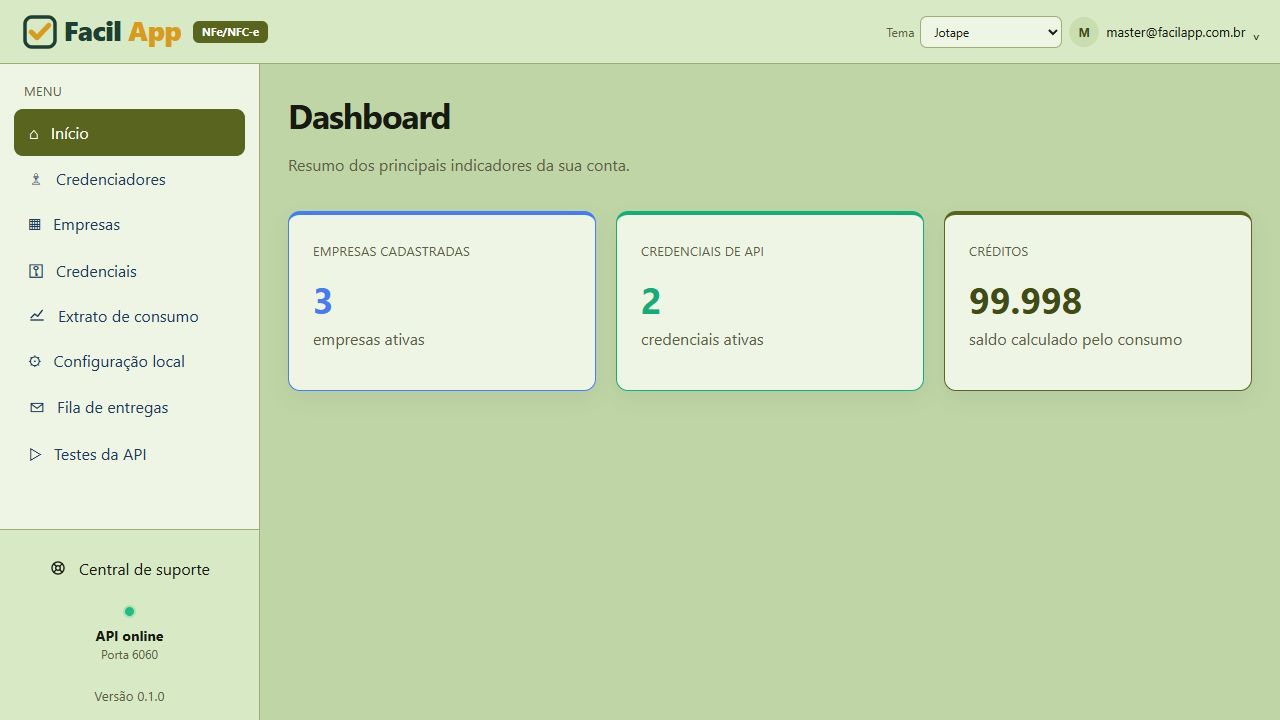
Task: Open the Central de suporte link
Action: click(130, 569)
